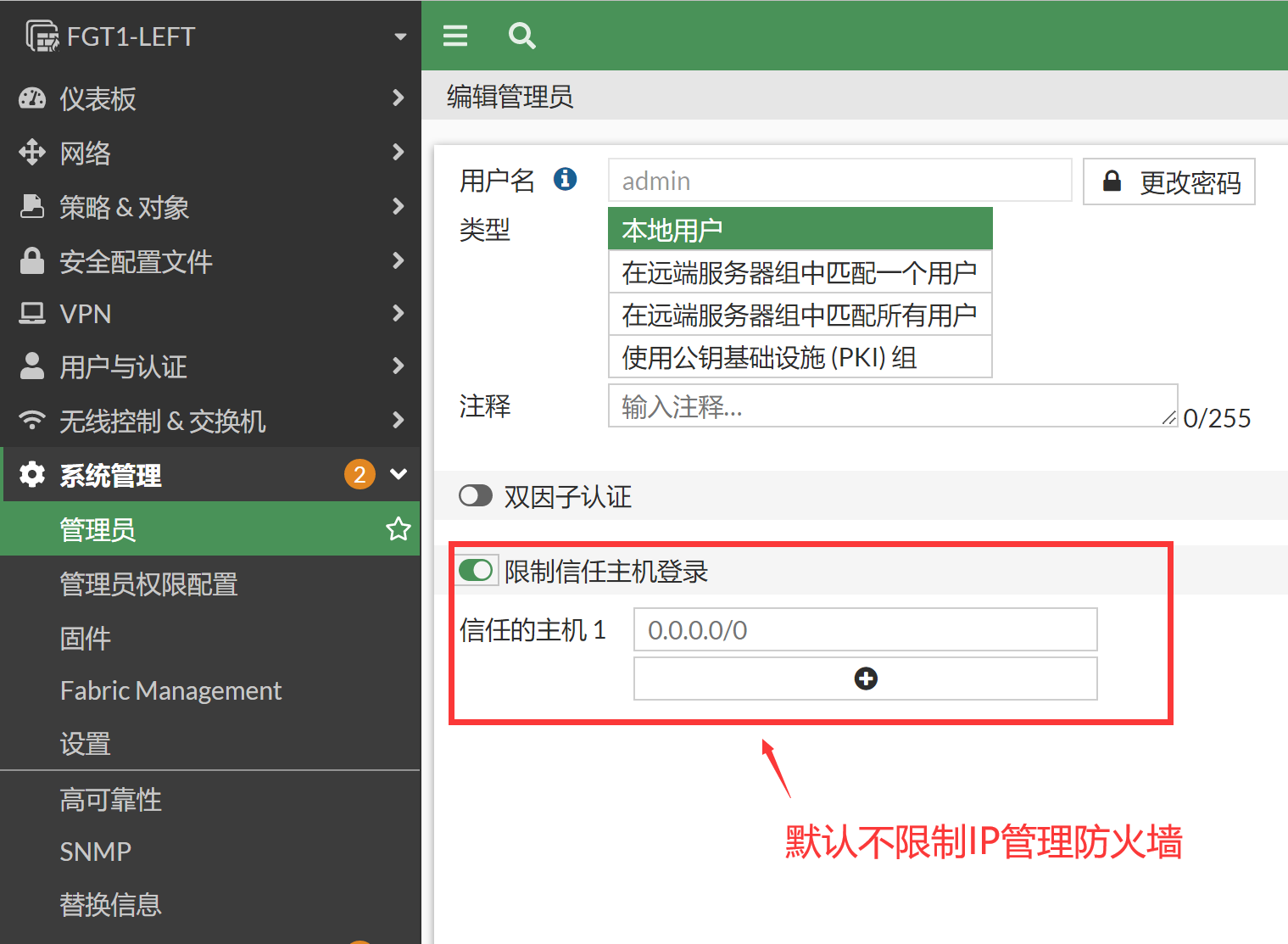This screenshot has width=1288, height=944.
Task: Choose 使用公钥基础设施 (PKI) 组 type
Action: tap(800, 357)
